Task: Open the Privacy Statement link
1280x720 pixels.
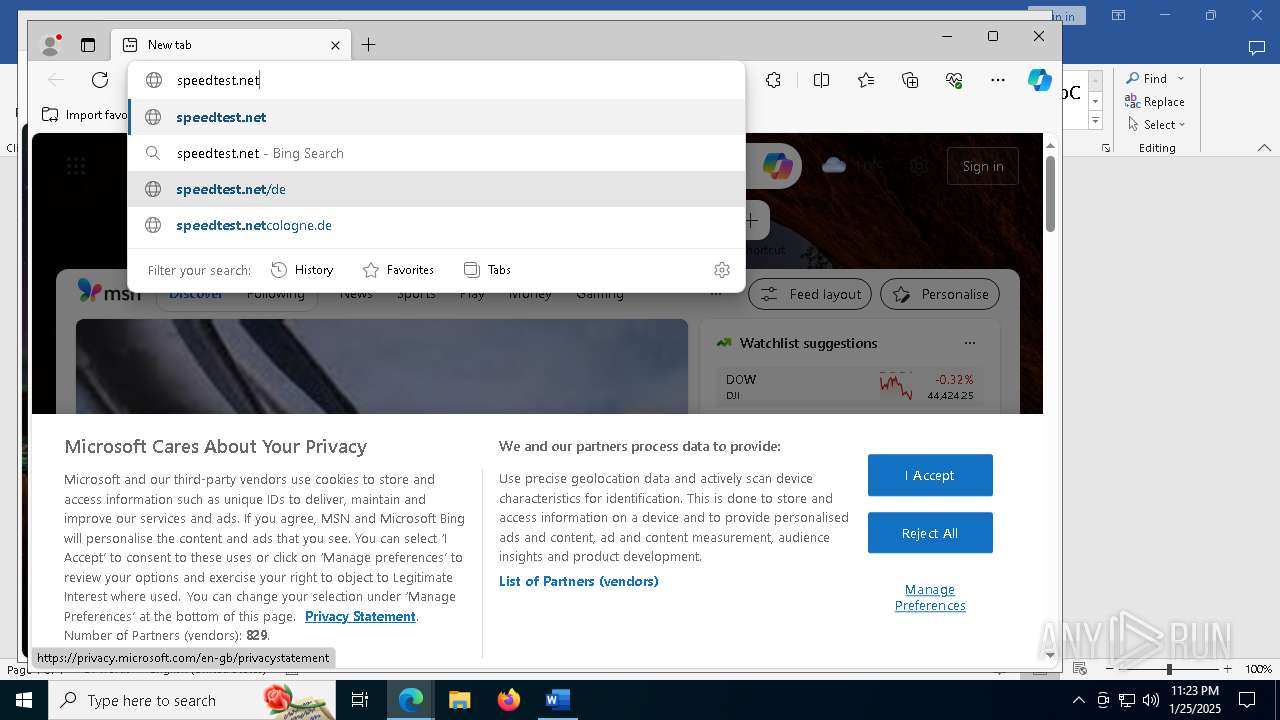Action: coord(360,616)
